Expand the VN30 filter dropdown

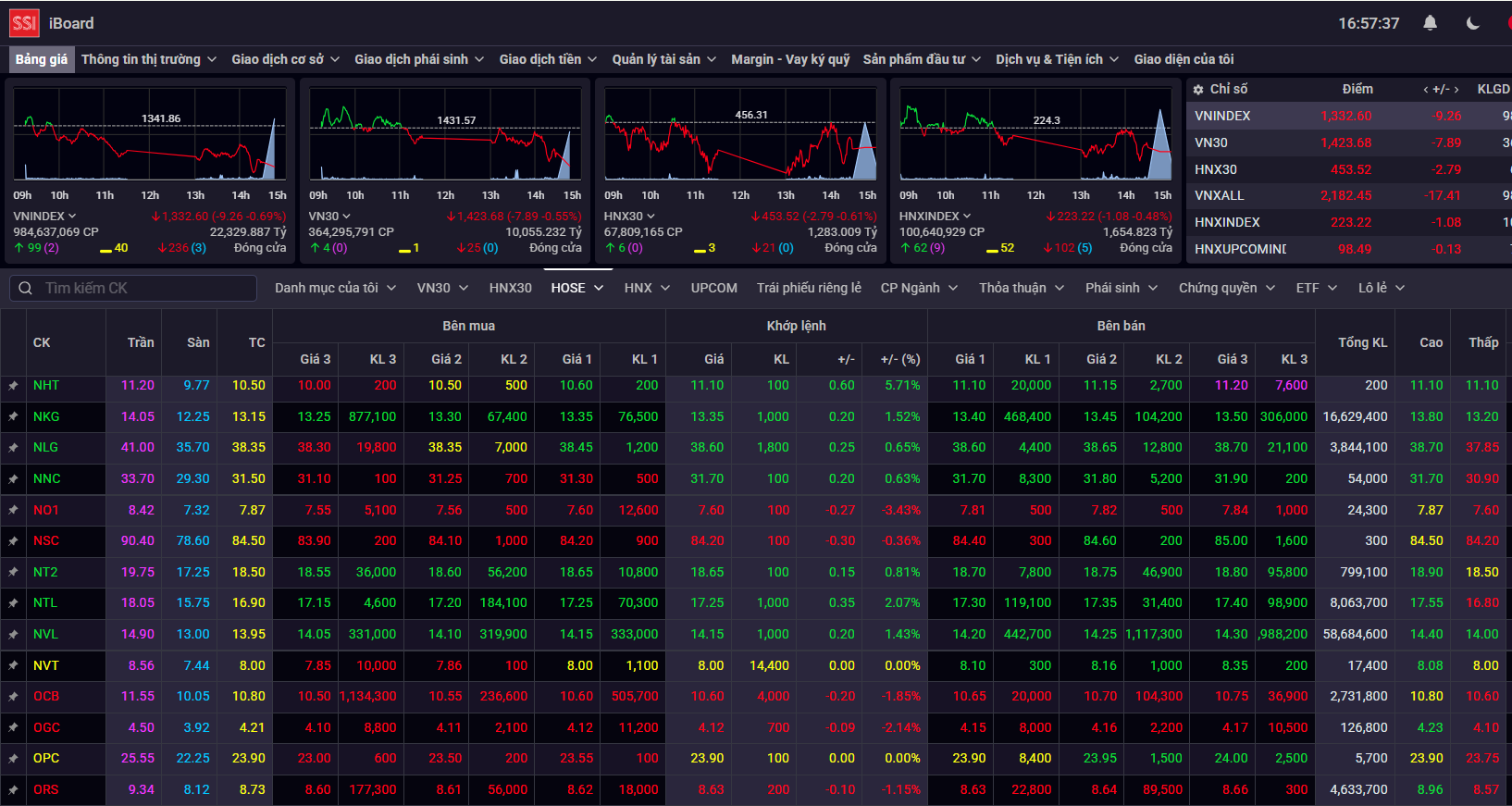pyautogui.click(x=442, y=288)
